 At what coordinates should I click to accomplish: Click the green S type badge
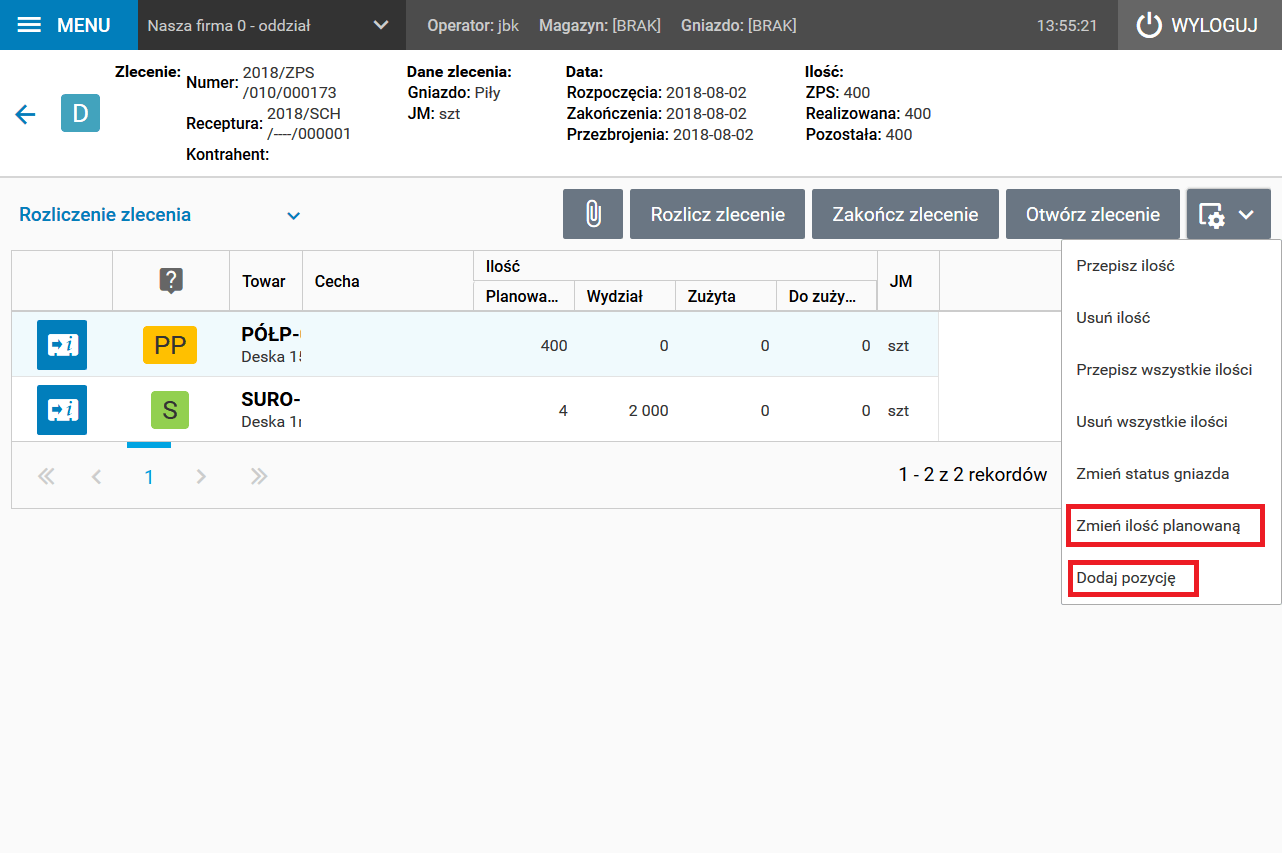pyautogui.click(x=170, y=410)
